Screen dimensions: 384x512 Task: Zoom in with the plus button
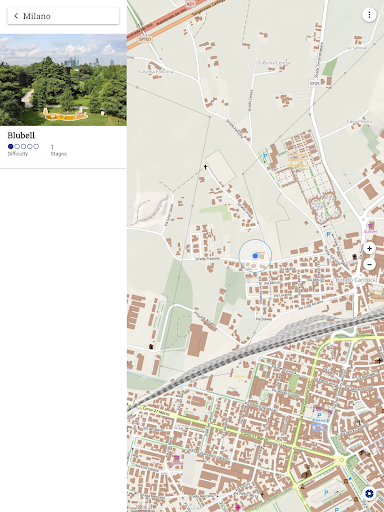[369, 248]
